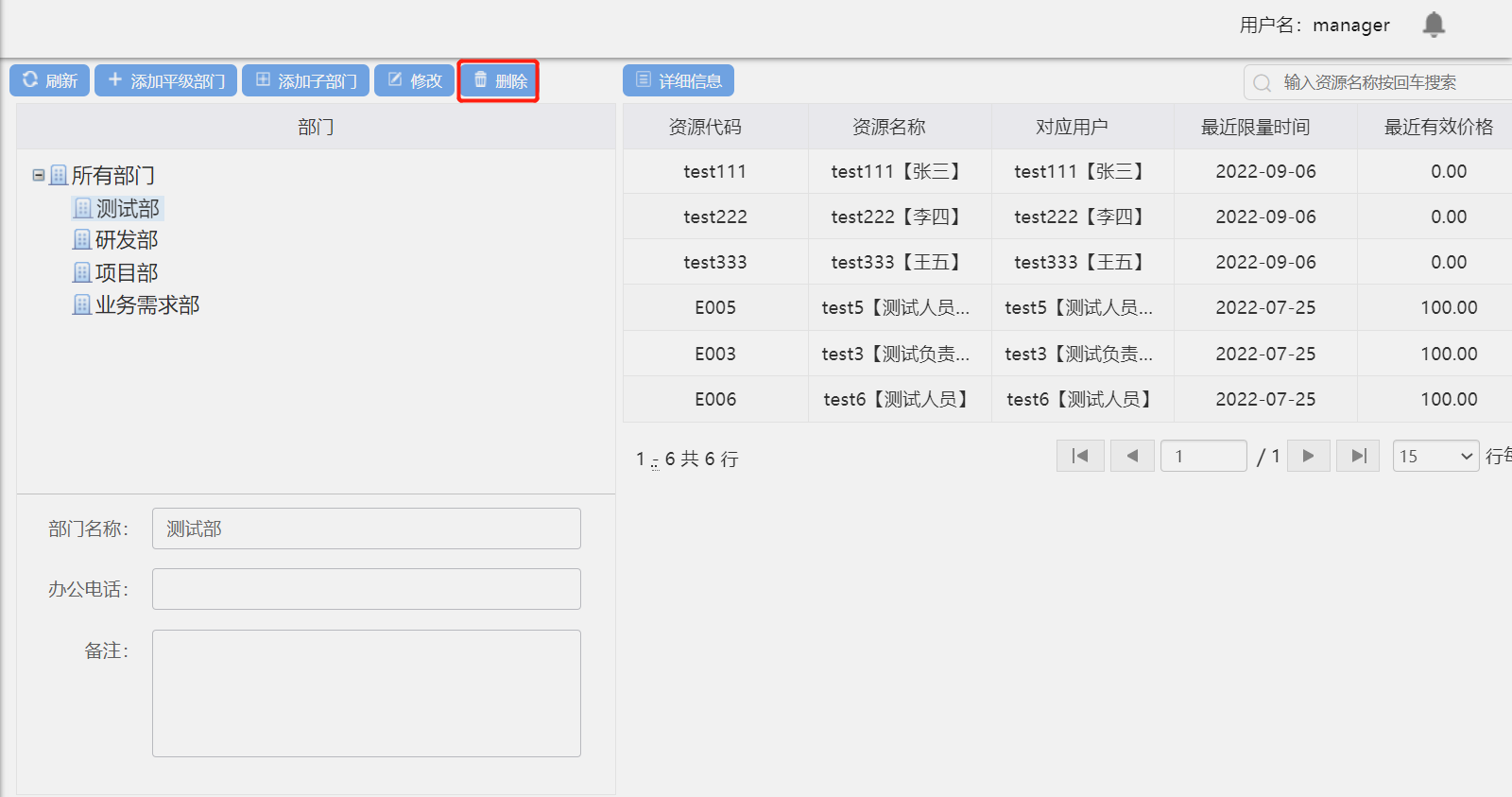Sort by the 资源代码 column header
1512x797 pixels.
click(x=705, y=127)
